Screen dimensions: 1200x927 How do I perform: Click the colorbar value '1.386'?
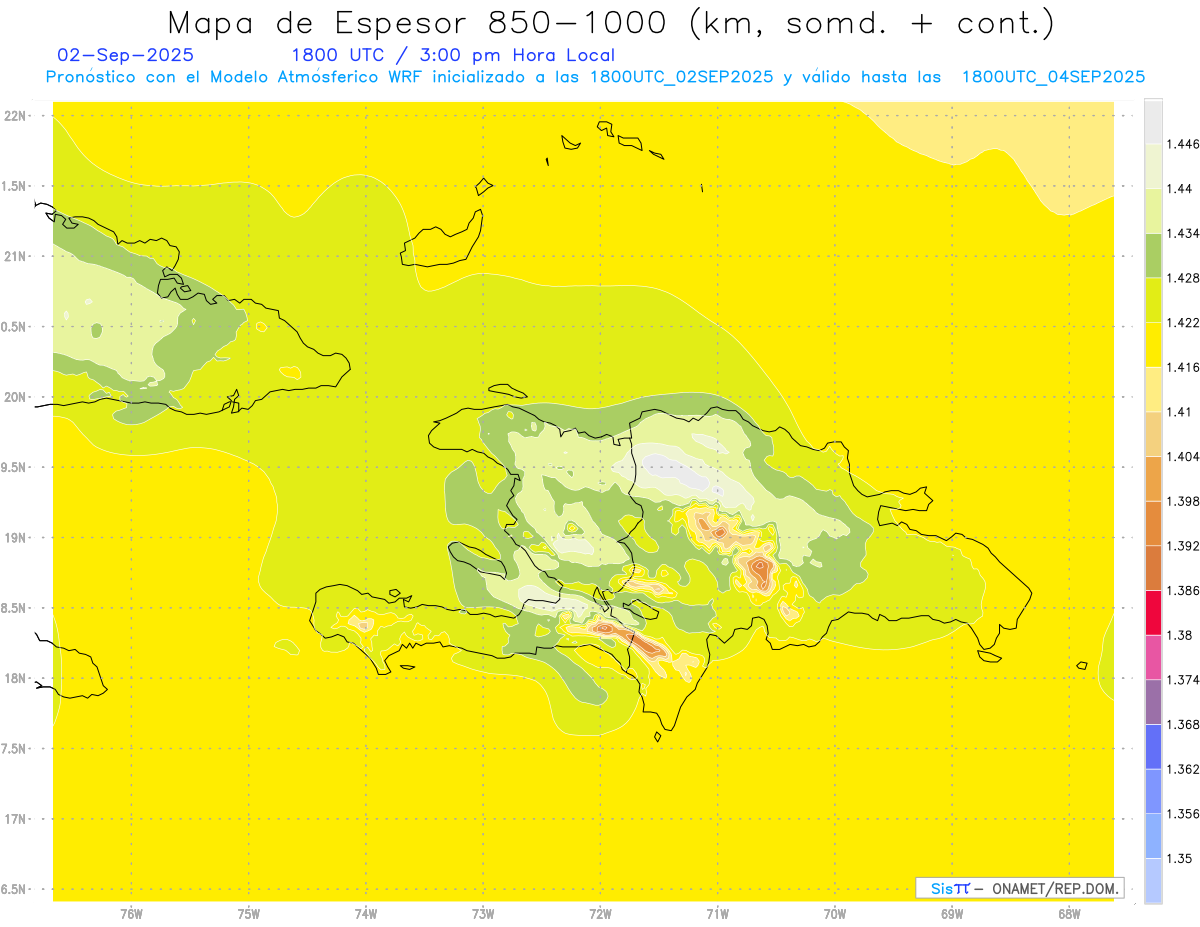point(1182,590)
